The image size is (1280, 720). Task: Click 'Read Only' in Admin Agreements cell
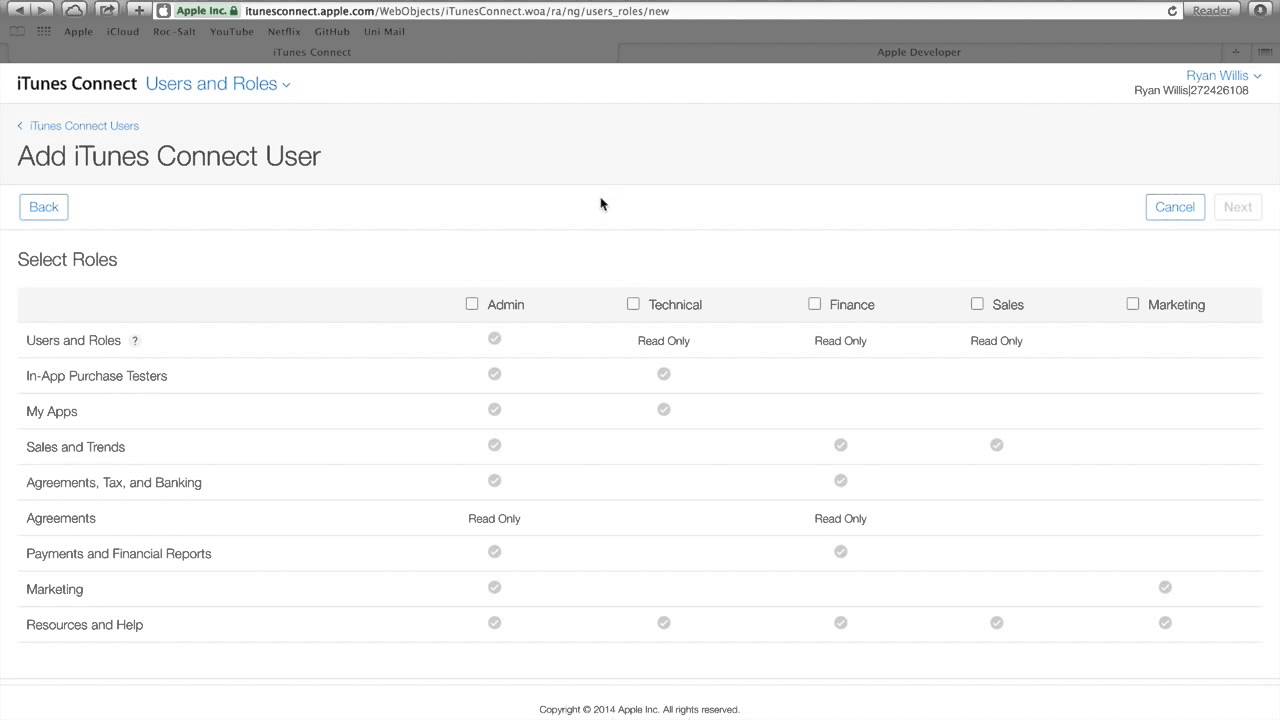(494, 519)
